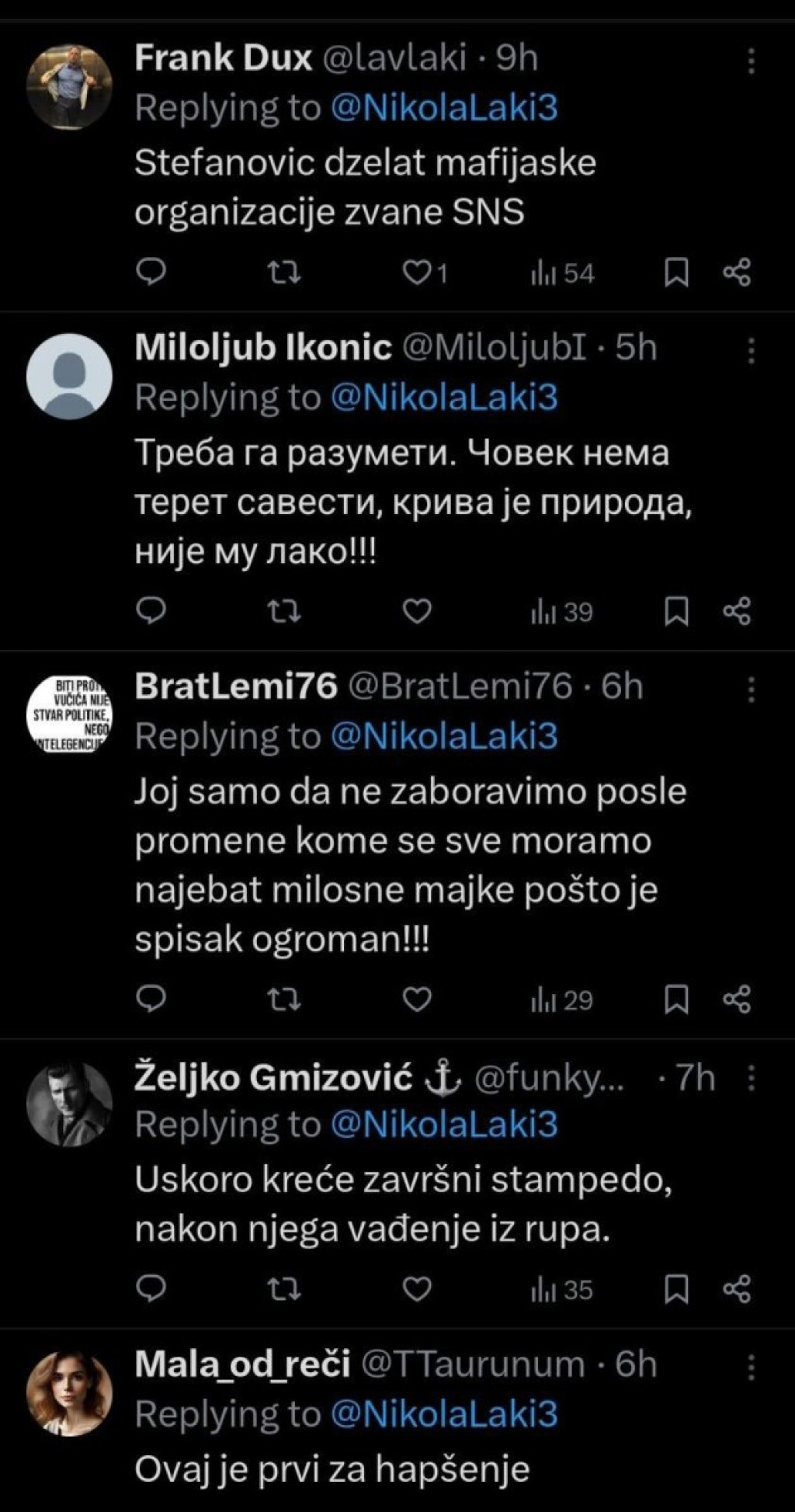Image resolution: width=795 pixels, height=1512 pixels.
Task: Like Miloljub Ikonic's tweet
Action: click(418, 613)
